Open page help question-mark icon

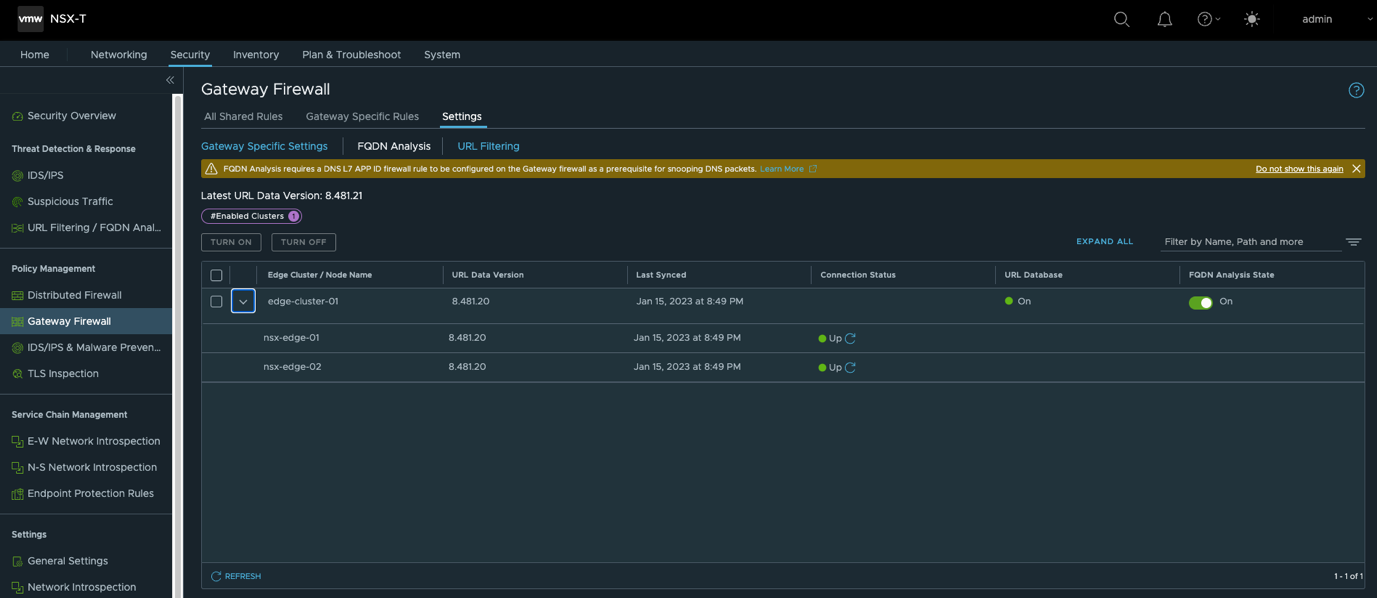click(1356, 90)
